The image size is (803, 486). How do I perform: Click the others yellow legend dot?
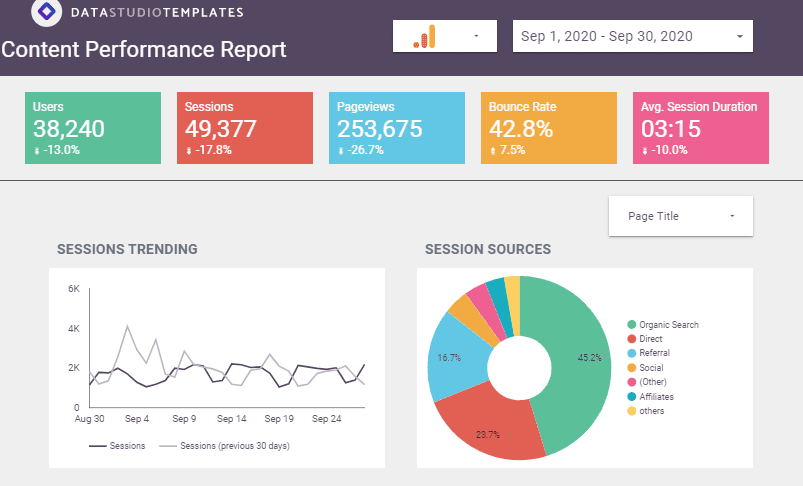click(x=631, y=411)
